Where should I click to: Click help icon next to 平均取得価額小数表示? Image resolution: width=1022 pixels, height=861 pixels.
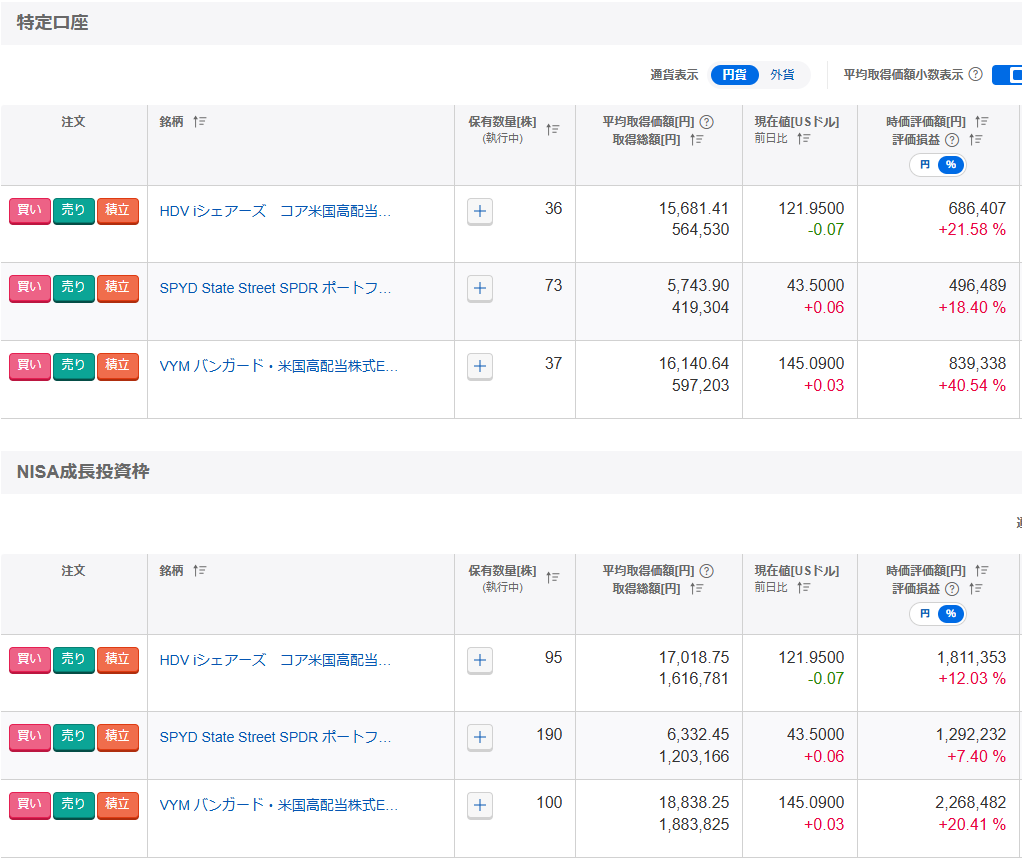click(x=975, y=75)
